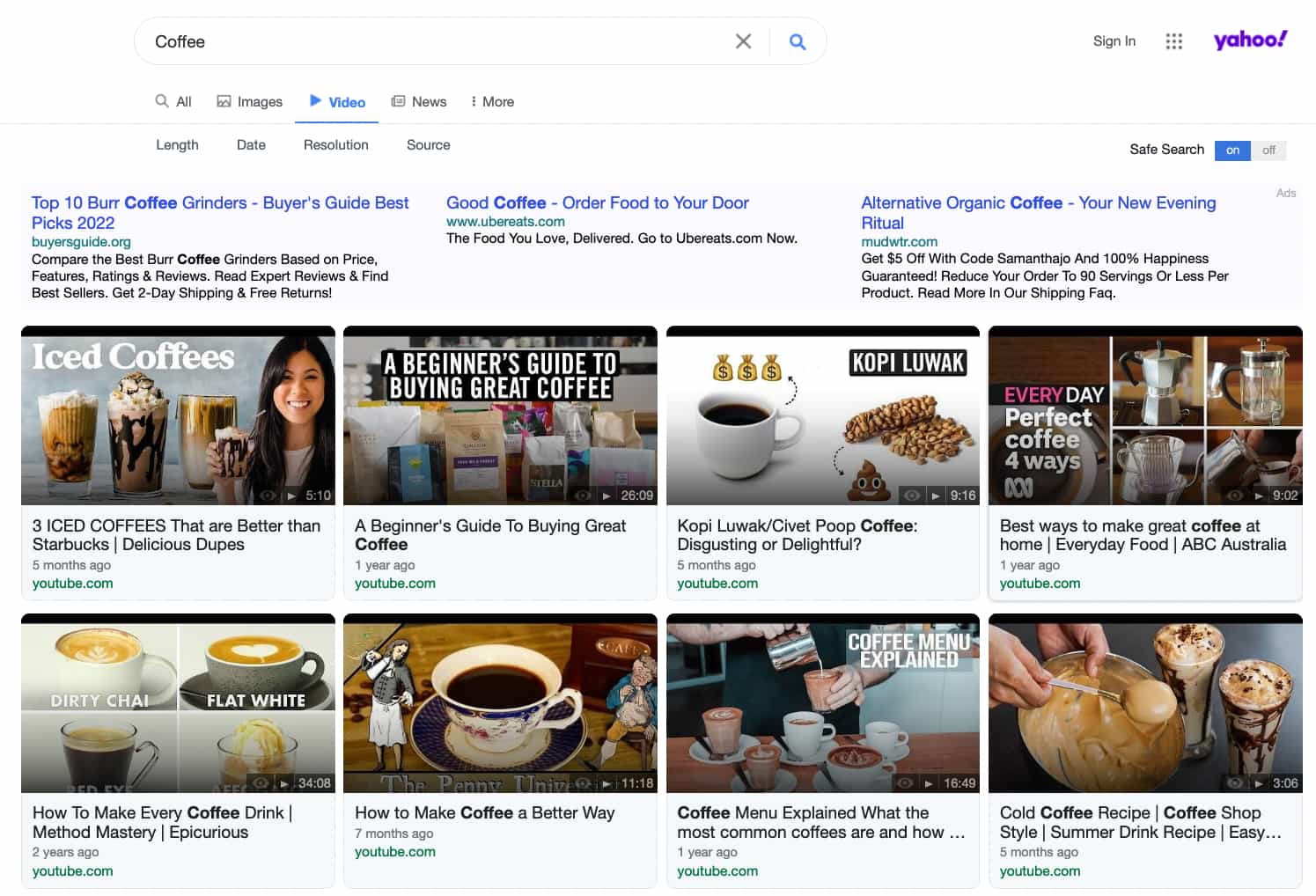Click eye icon on Kopi Luwak thumbnail
1316x896 pixels.
(913, 496)
